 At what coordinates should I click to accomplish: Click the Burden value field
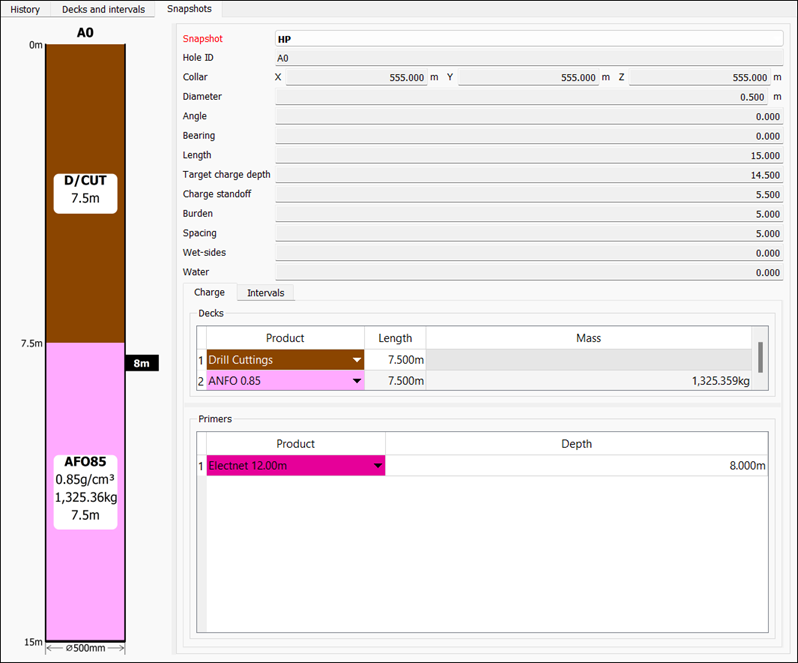pyautogui.click(x=529, y=214)
